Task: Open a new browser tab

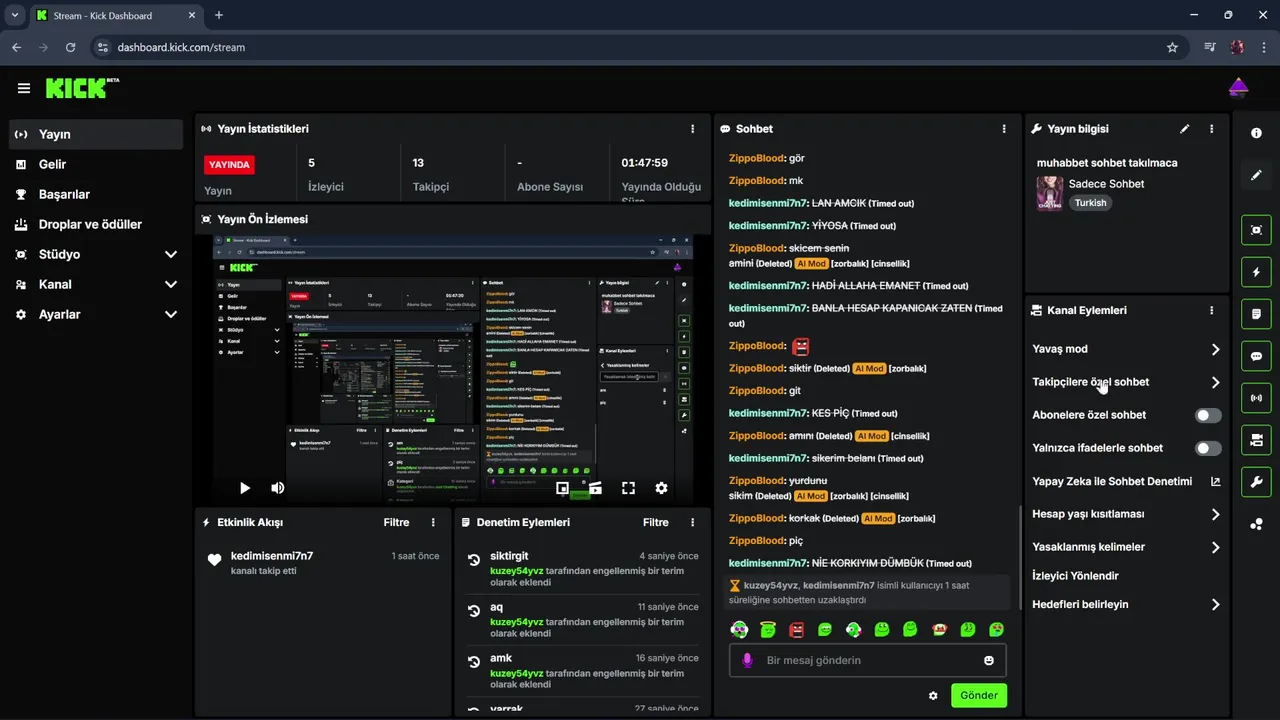Action: [x=219, y=15]
